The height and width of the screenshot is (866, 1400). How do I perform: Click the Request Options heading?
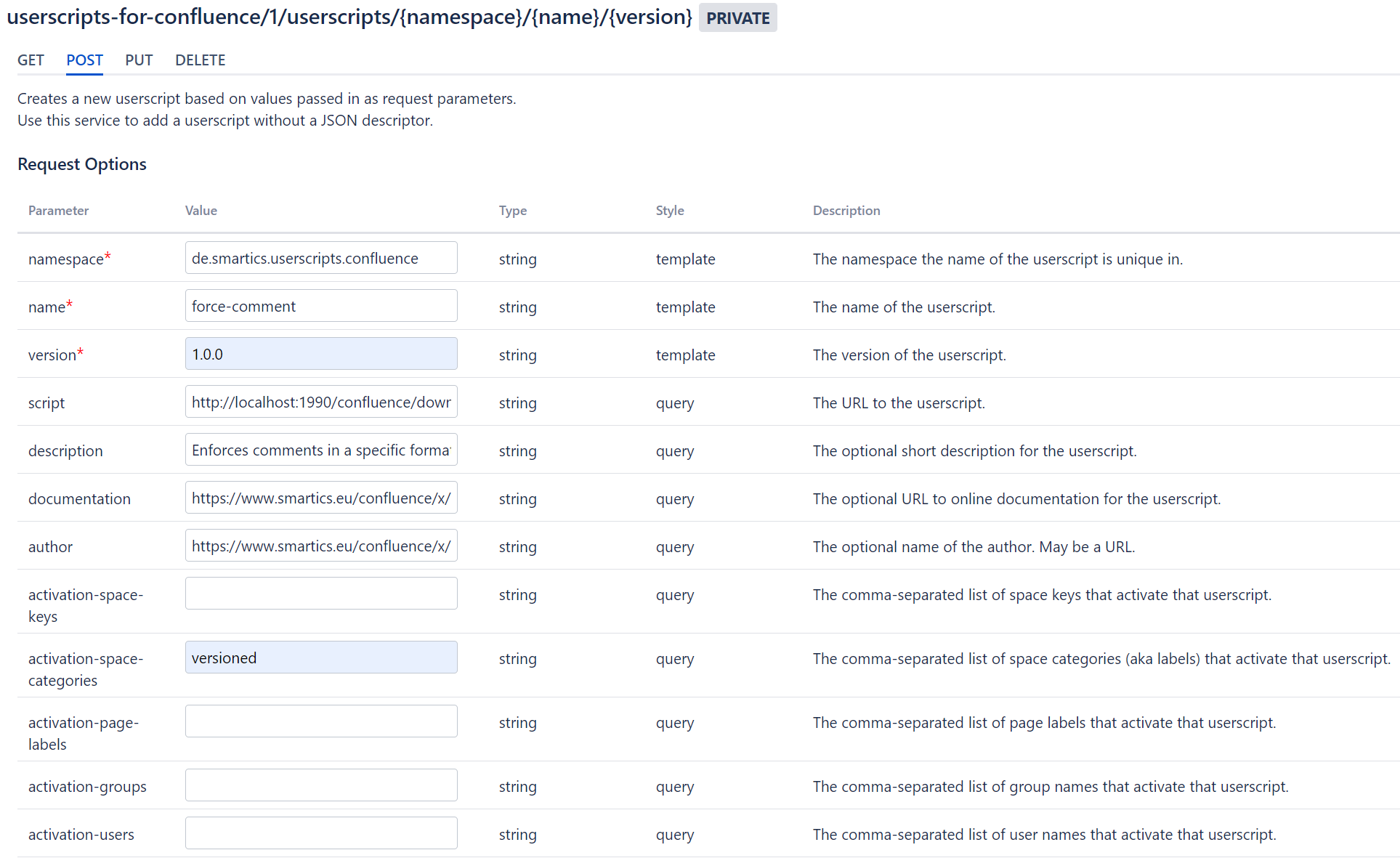(x=81, y=164)
